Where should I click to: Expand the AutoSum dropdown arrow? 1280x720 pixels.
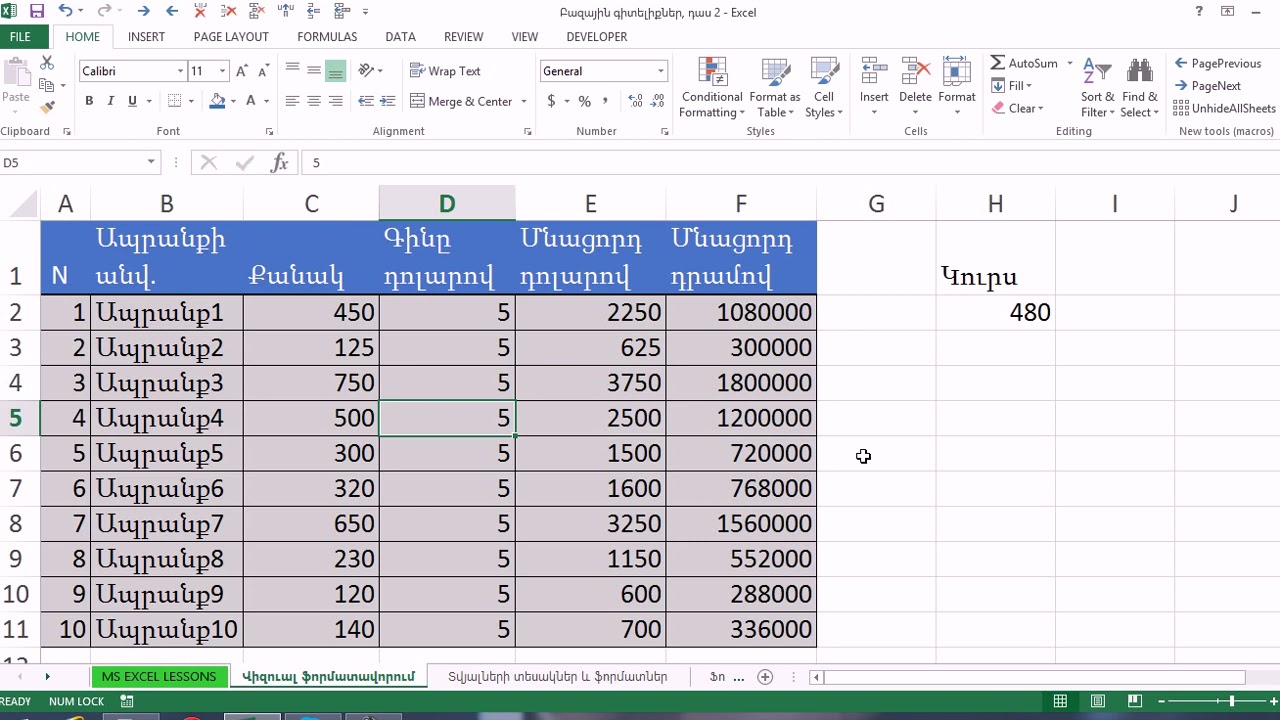point(1070,63)
